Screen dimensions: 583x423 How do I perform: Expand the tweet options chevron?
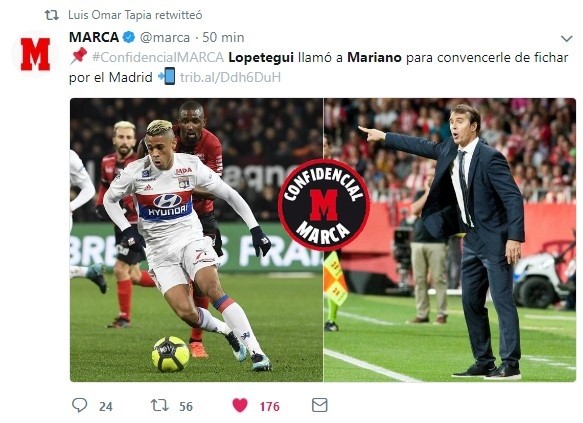click(566, 38)
